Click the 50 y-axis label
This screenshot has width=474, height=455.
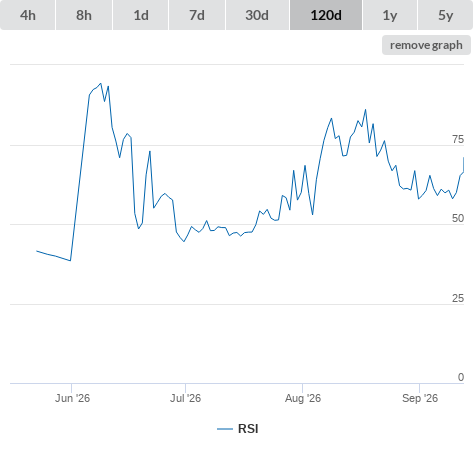click(x=458, y=218)
